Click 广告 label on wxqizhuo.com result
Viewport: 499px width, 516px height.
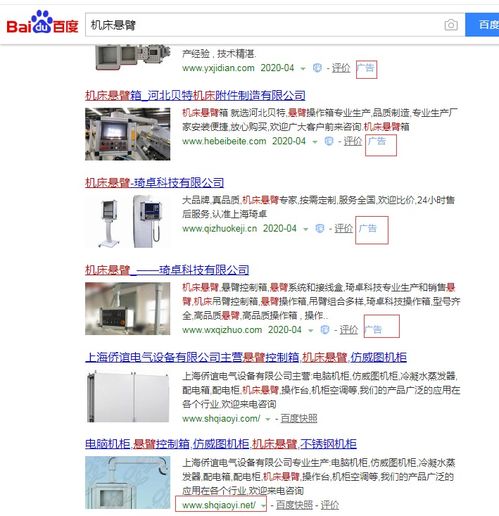pos(373,330)
